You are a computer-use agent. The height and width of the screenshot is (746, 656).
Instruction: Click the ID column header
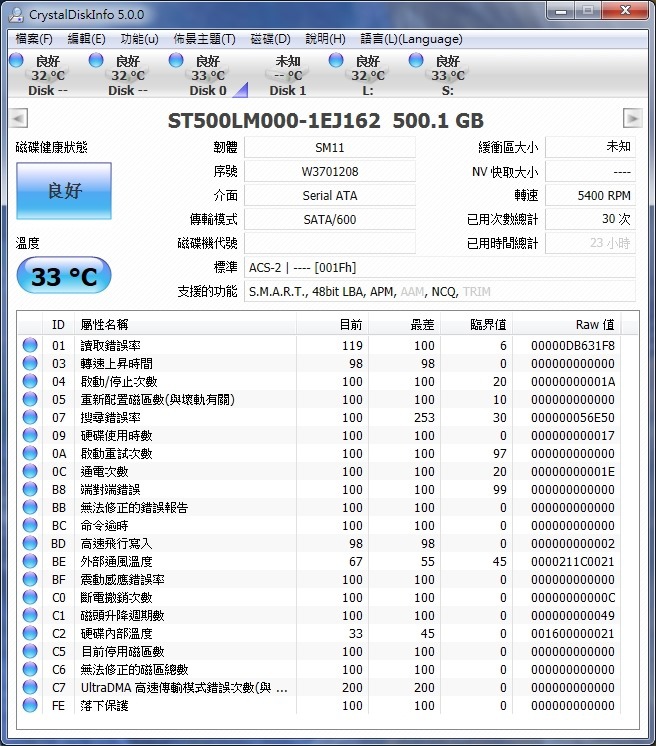point(58,324)
